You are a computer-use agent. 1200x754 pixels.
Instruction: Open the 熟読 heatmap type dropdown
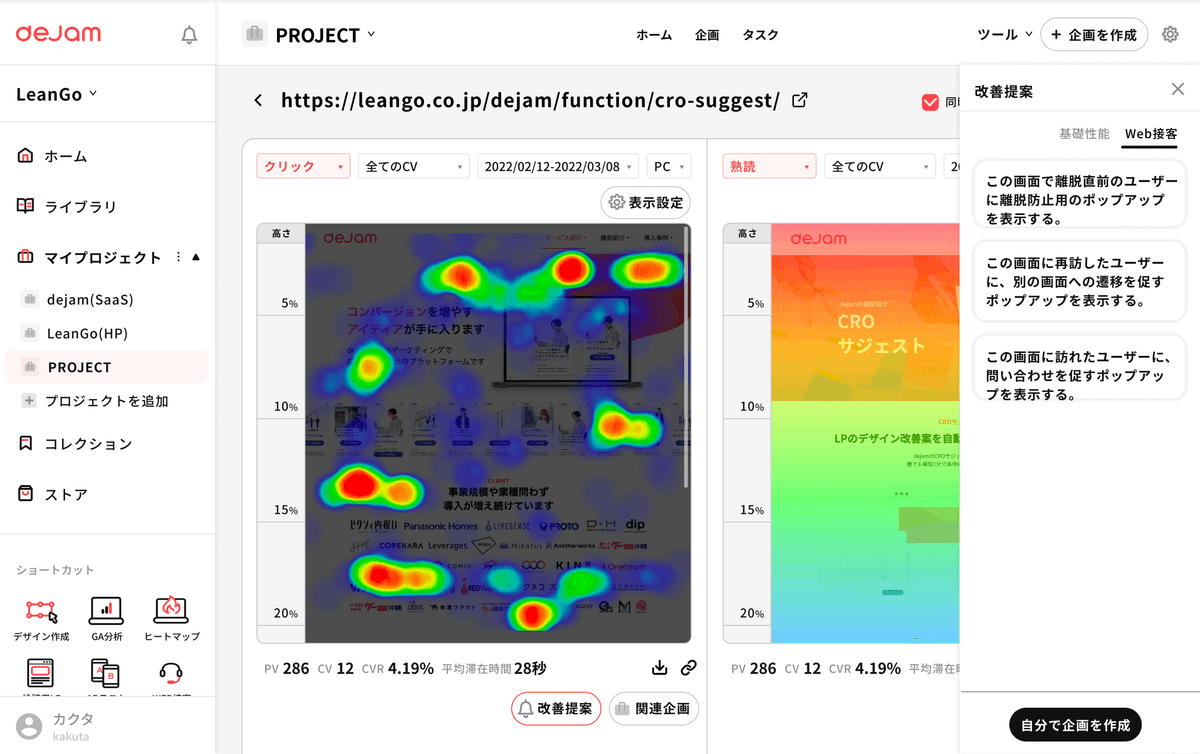pos(770,166)
